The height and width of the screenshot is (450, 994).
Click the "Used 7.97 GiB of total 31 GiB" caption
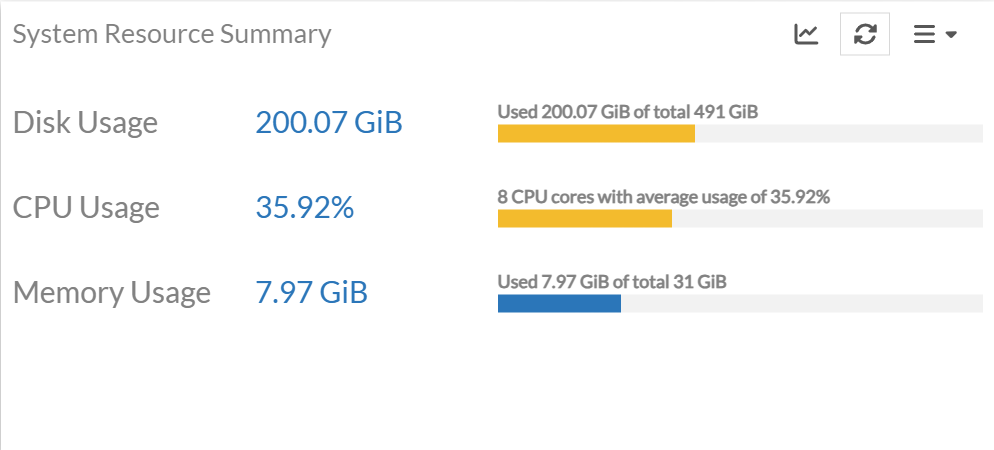pos(612,282)
